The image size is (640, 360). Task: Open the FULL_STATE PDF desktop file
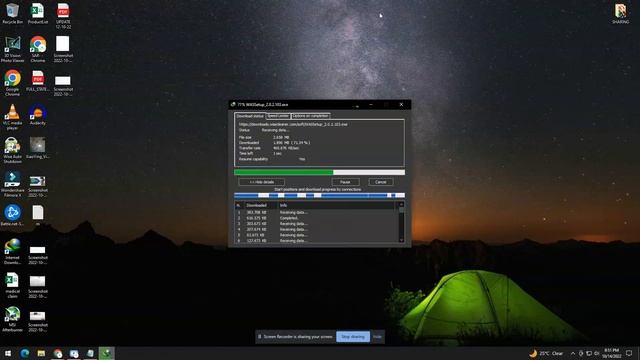point(38,81)
